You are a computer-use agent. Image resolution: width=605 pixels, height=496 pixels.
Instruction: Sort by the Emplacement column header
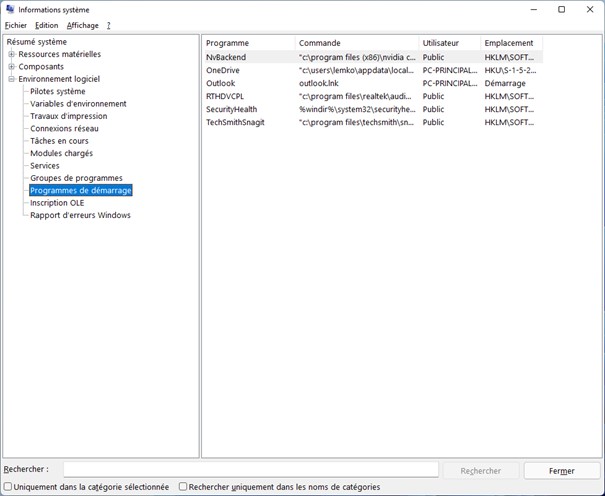click(512, 43)
